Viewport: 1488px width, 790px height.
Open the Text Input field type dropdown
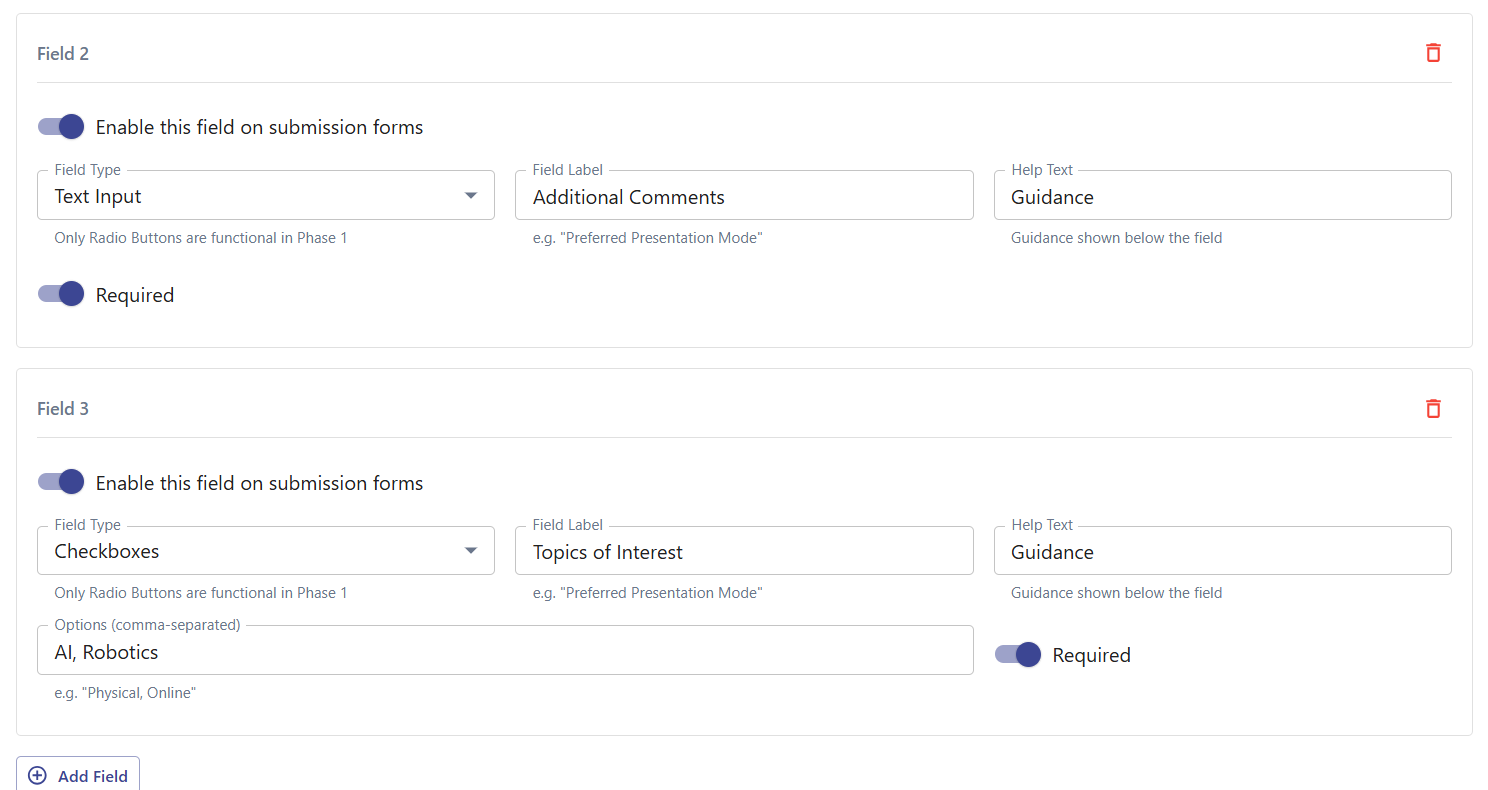point(266,196)
